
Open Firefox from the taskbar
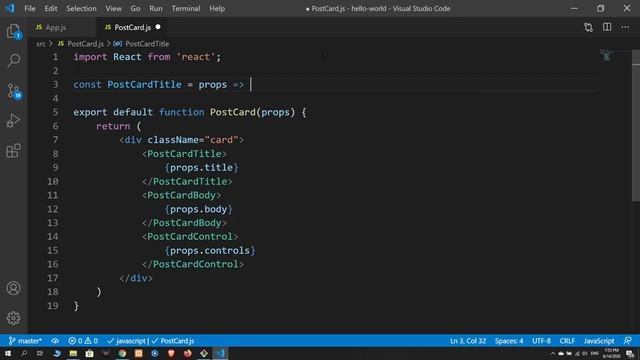187,353
